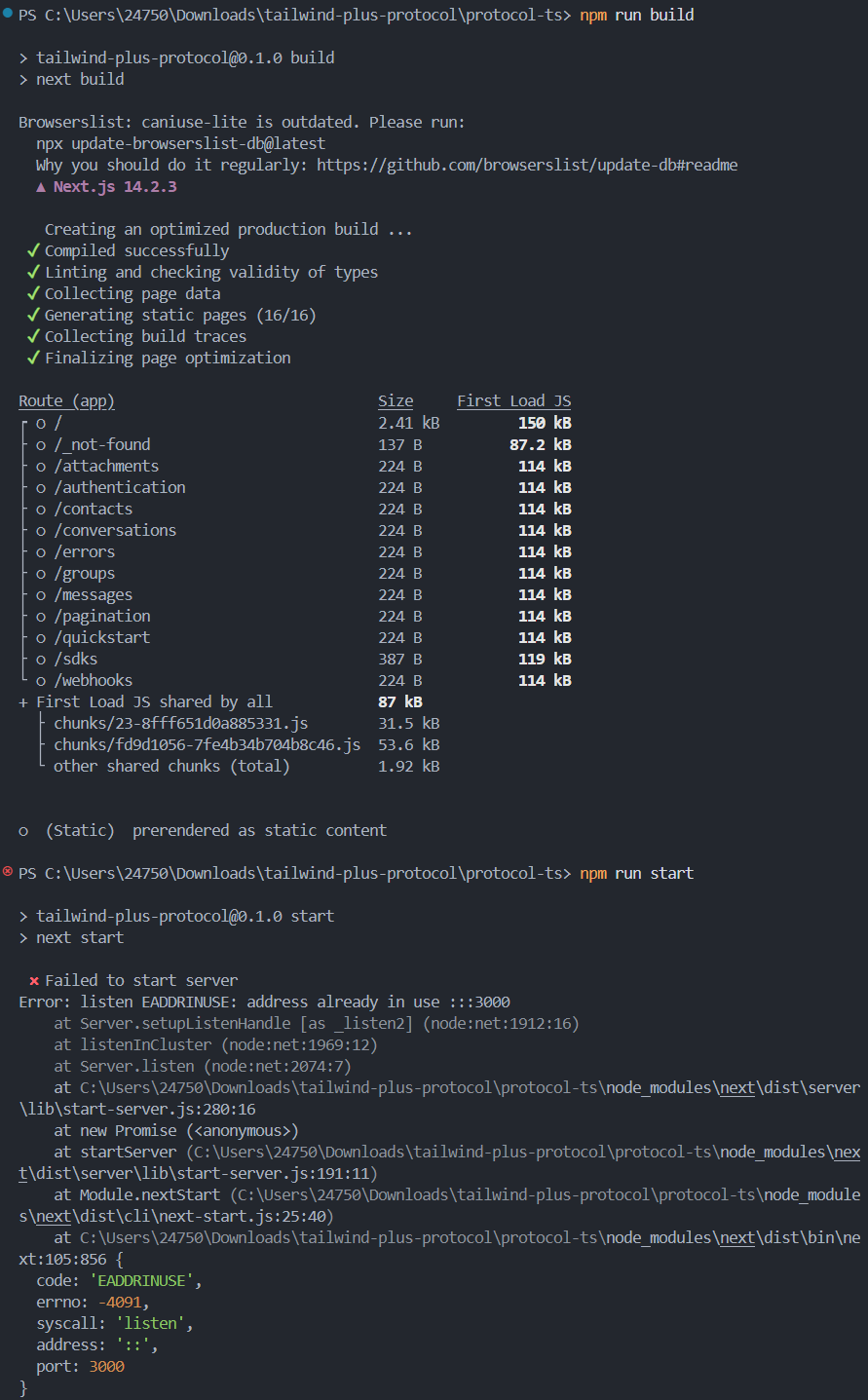The width and height of the screenshot is (868, 1400).
Task: Click the First Load JS column header
Action: pyautogui.click(x=514, y=401)
